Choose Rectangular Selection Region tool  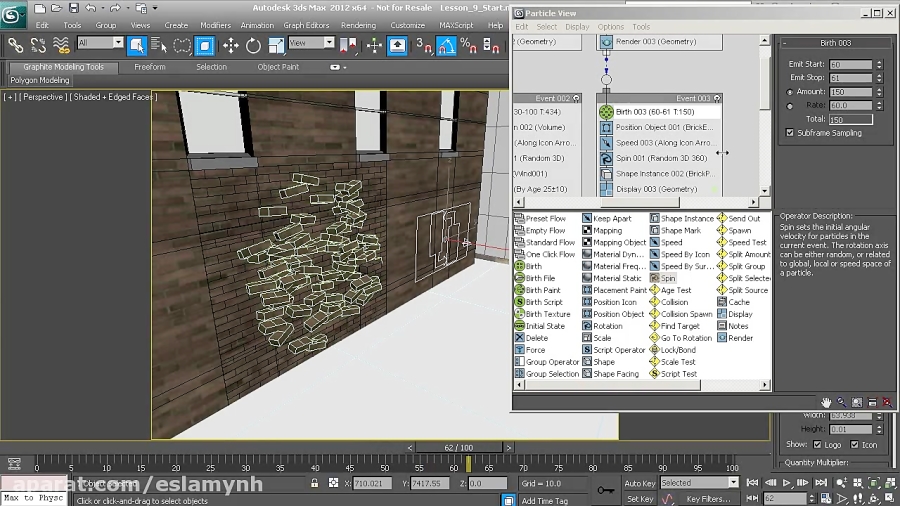pyautogui.click(x=182, y=45)
